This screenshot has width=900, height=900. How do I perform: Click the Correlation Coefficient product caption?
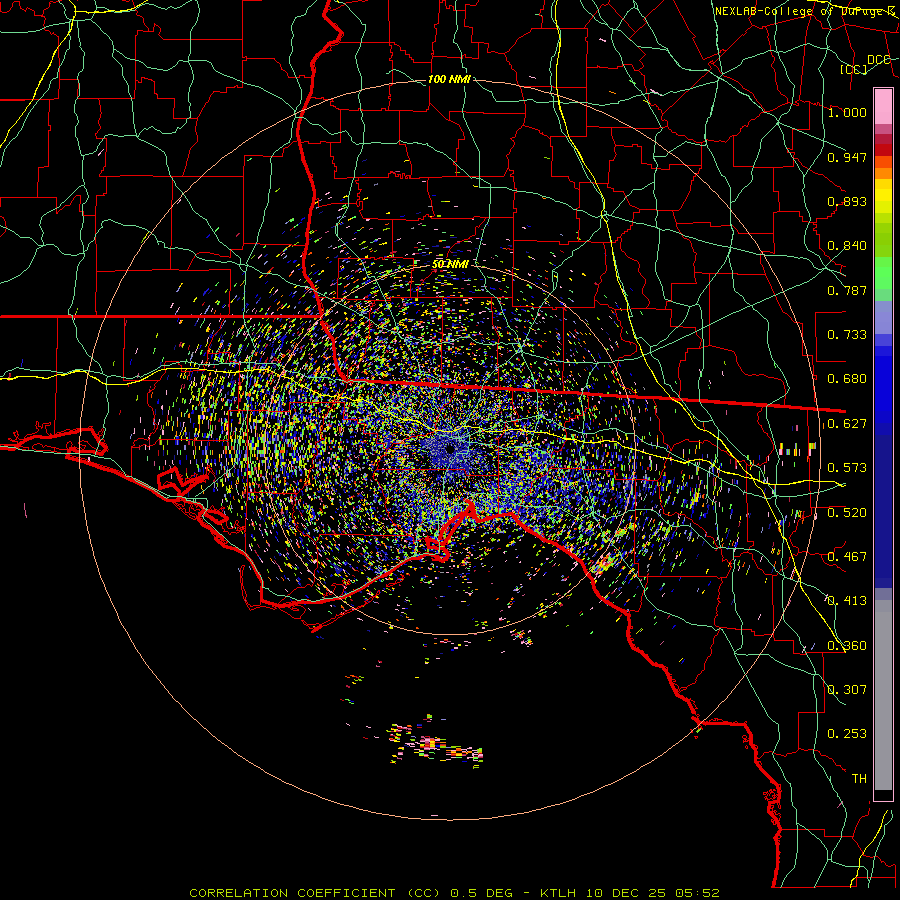pos(454,893)
